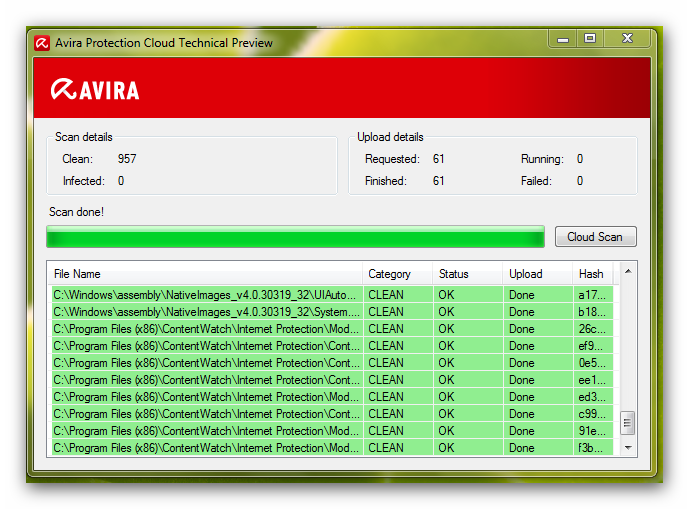Click the Scan done! status text
This screenshot has height=509, width=689.
coord(76,212)
